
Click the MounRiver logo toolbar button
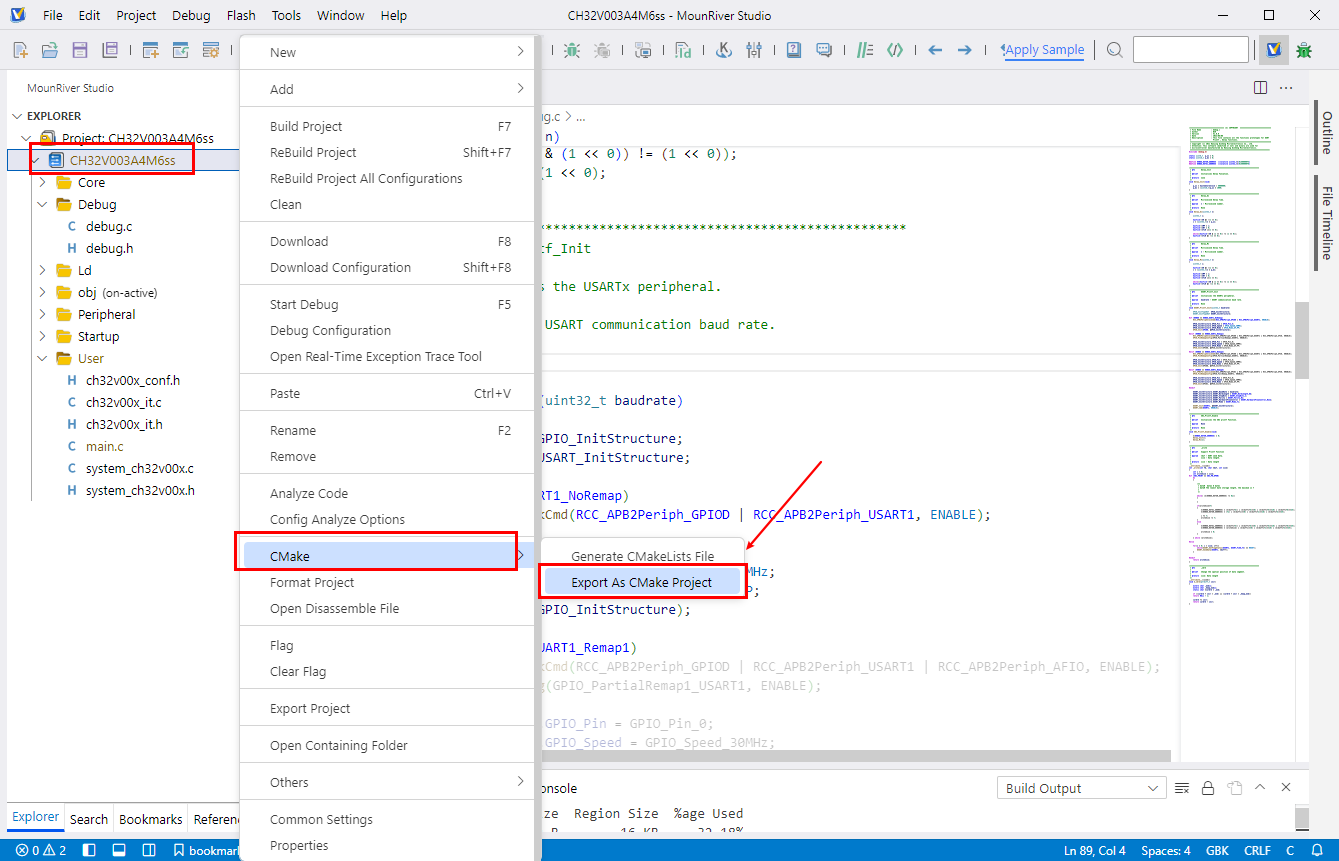pyautogui.click(x=1273, y=50)
